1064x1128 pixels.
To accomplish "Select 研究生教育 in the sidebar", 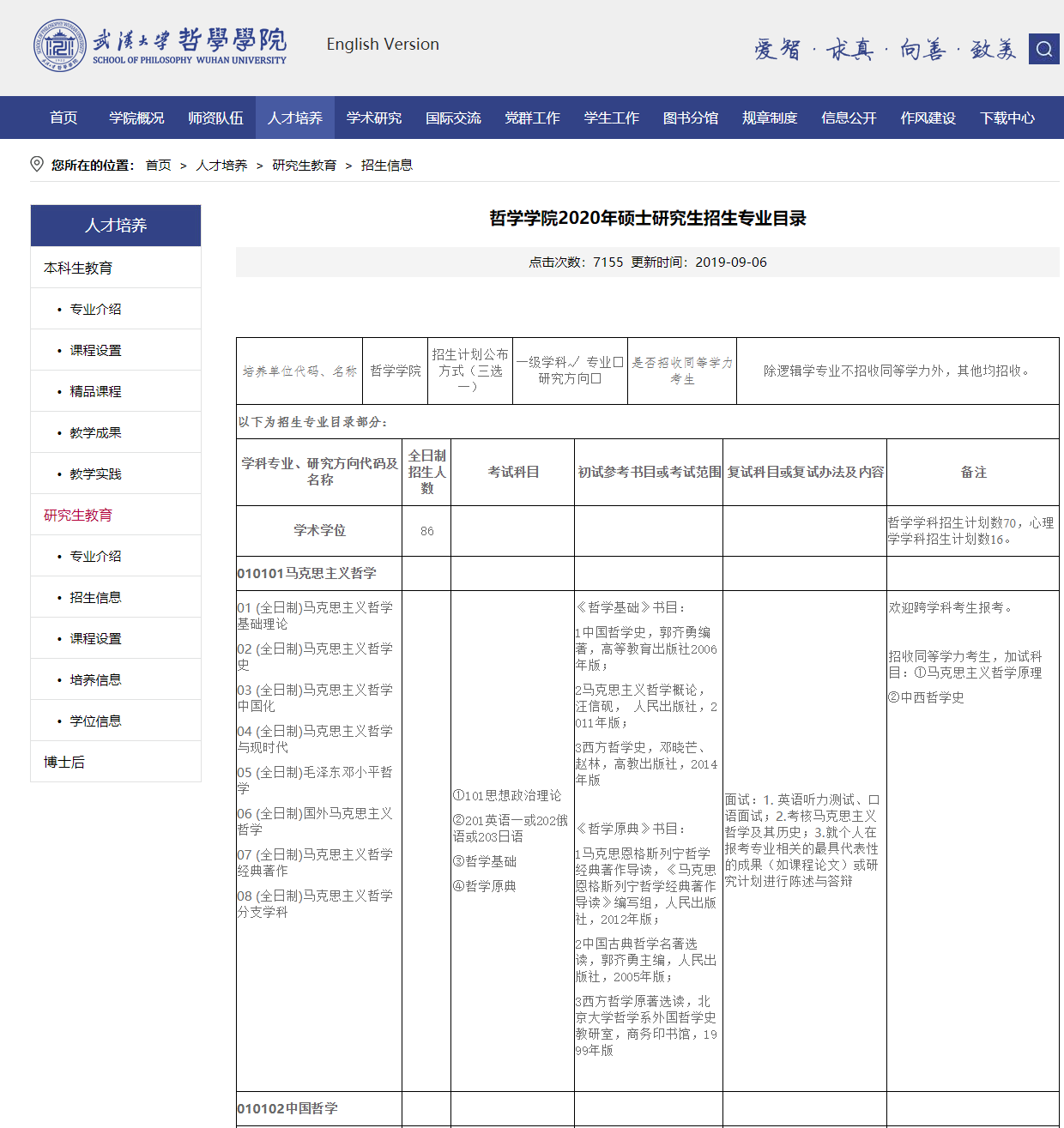I will (116, 515).
